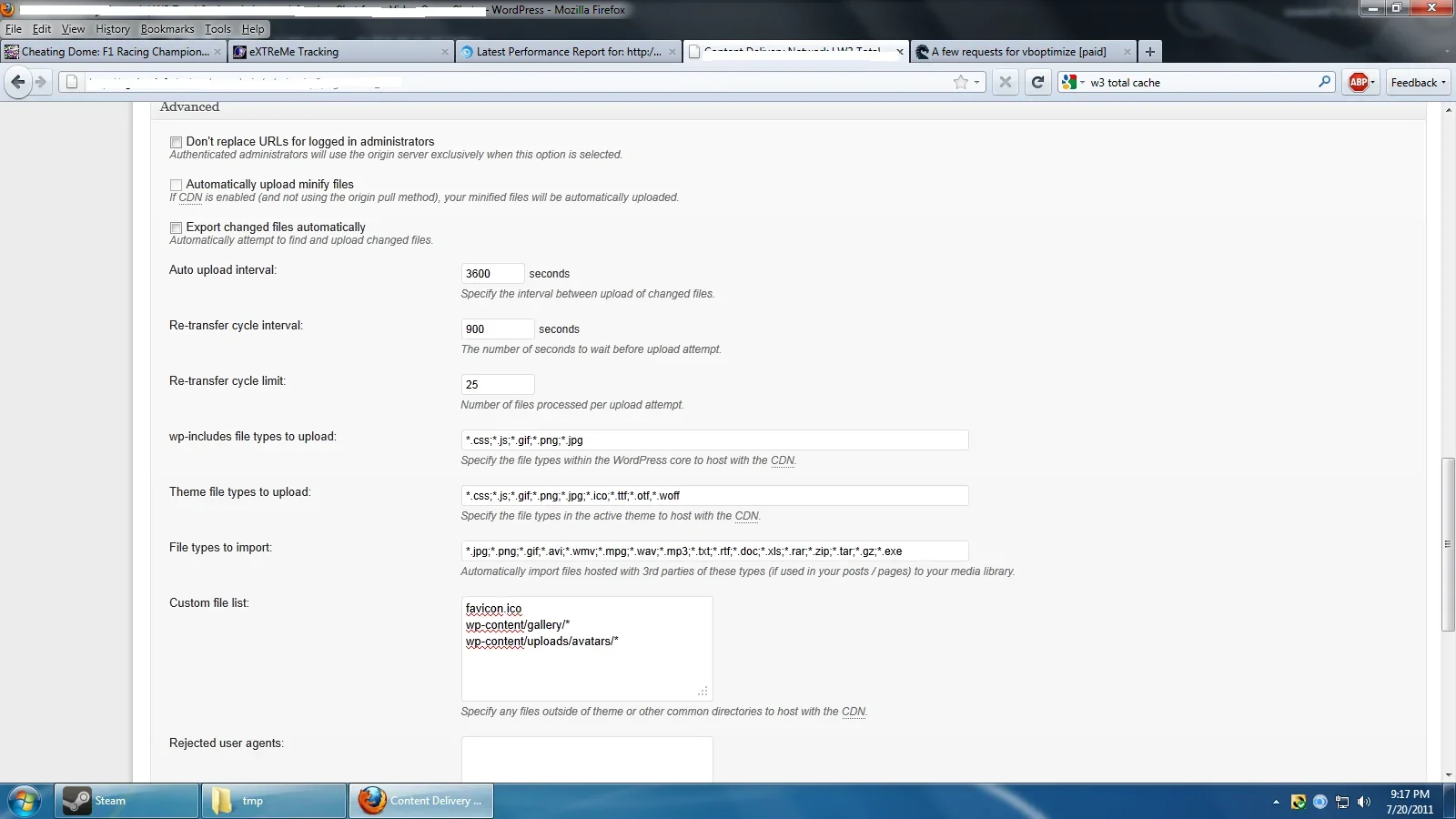Show hidden system tray icons

click(x=1276, y=802)
